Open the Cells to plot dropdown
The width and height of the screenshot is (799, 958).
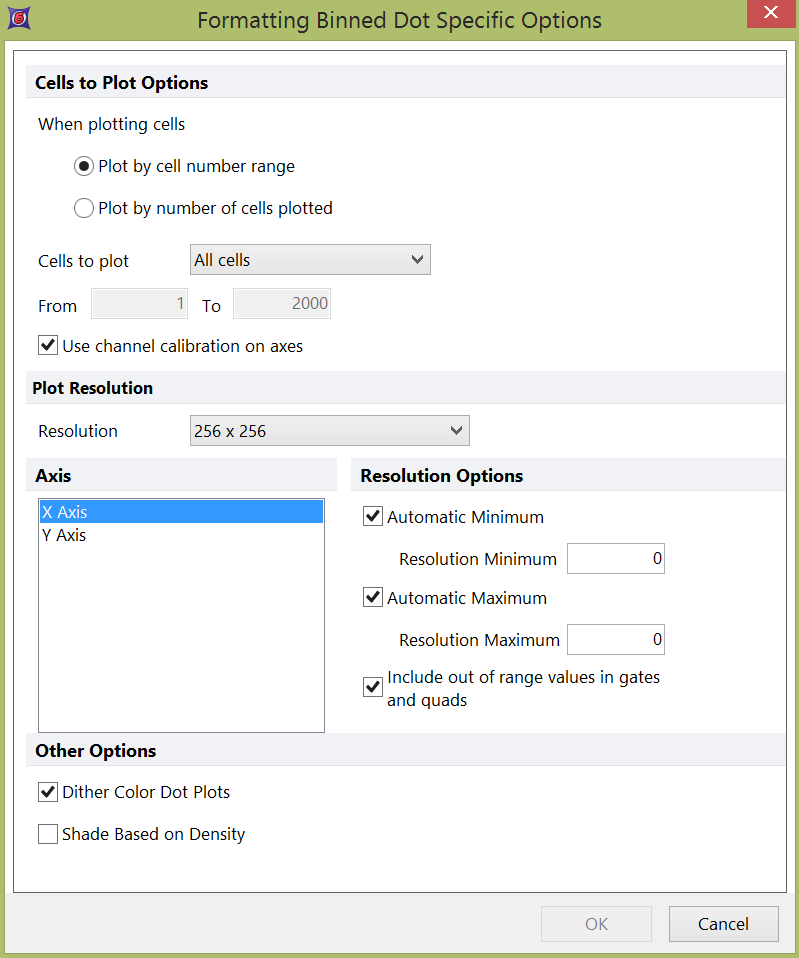[310, 260]
